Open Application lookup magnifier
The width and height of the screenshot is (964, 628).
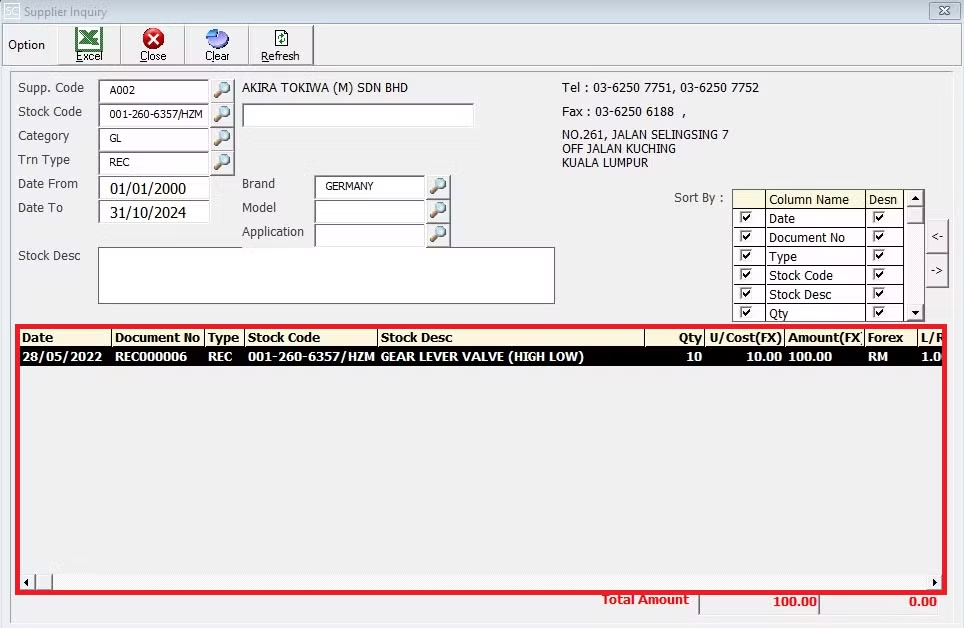[x=438, y=234]
